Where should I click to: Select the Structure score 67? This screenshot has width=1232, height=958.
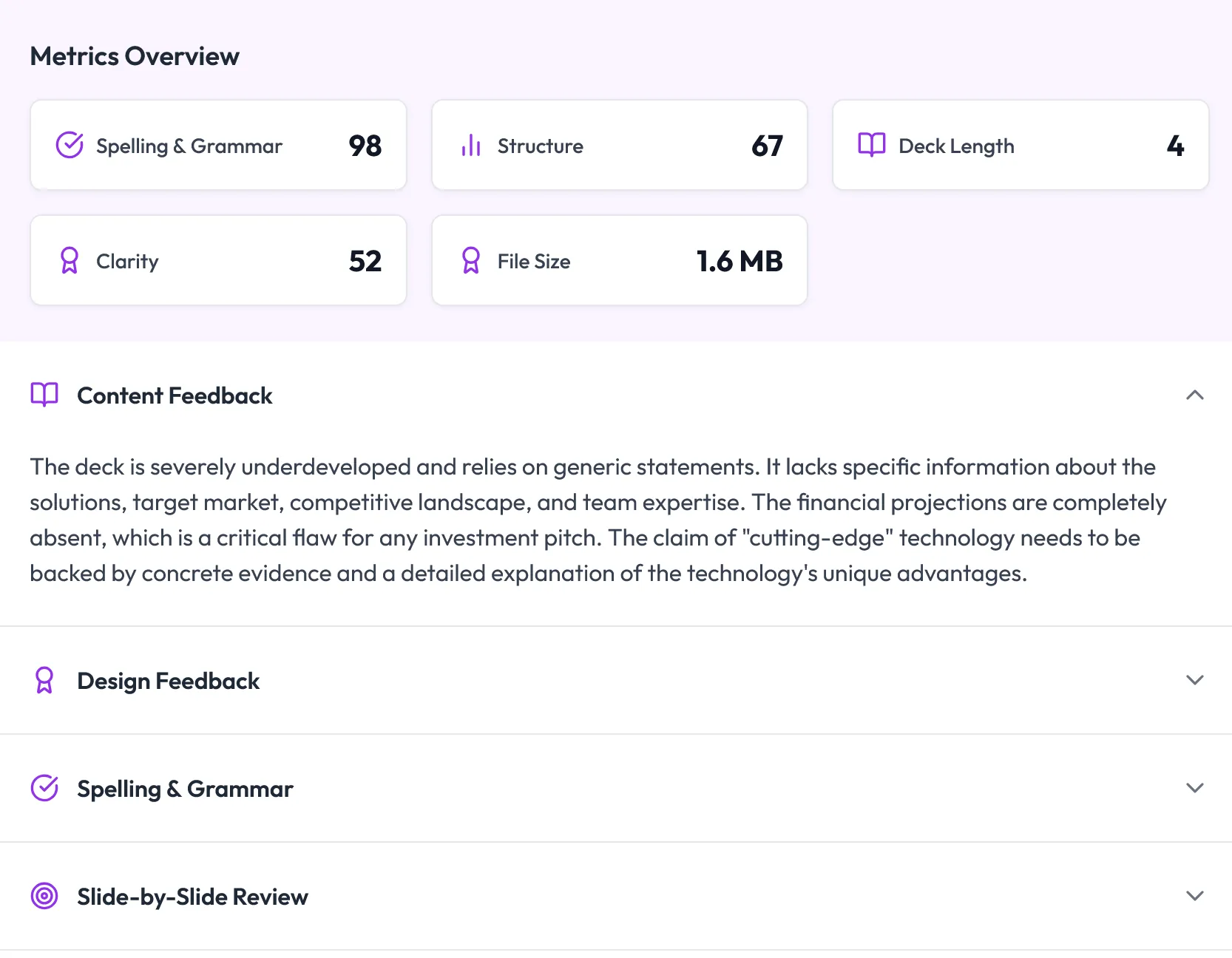point(767,146)
